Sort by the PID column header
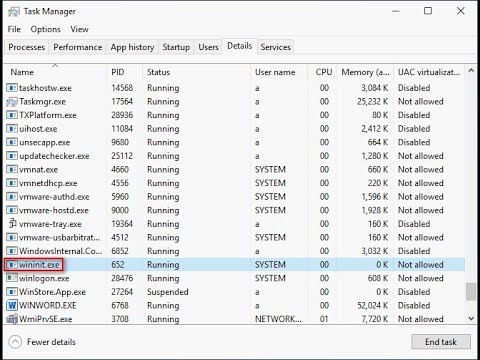This screenshot has width=480, height=360. (x=125, y=72)
